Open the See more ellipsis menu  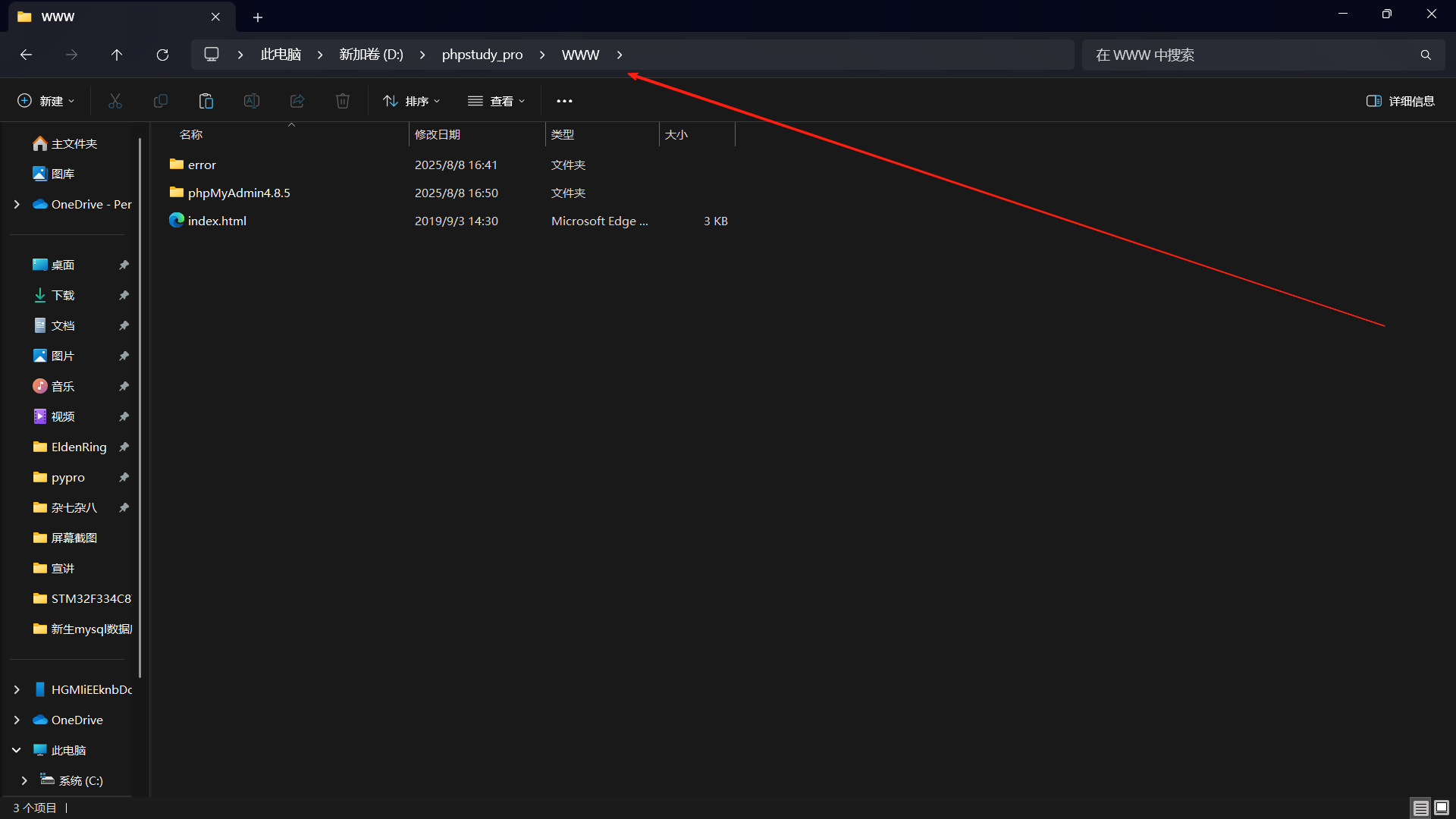[564, 101]
